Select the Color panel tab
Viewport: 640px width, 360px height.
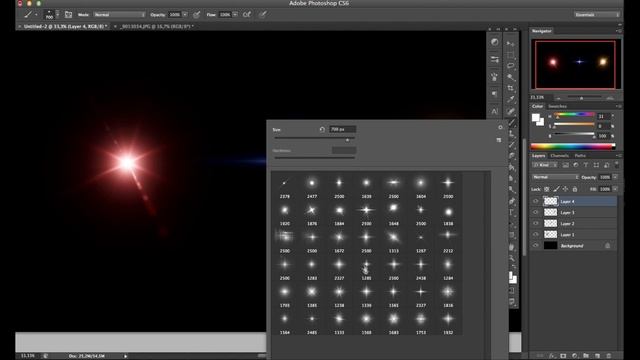pyautogui.click(x=538, y=106)
